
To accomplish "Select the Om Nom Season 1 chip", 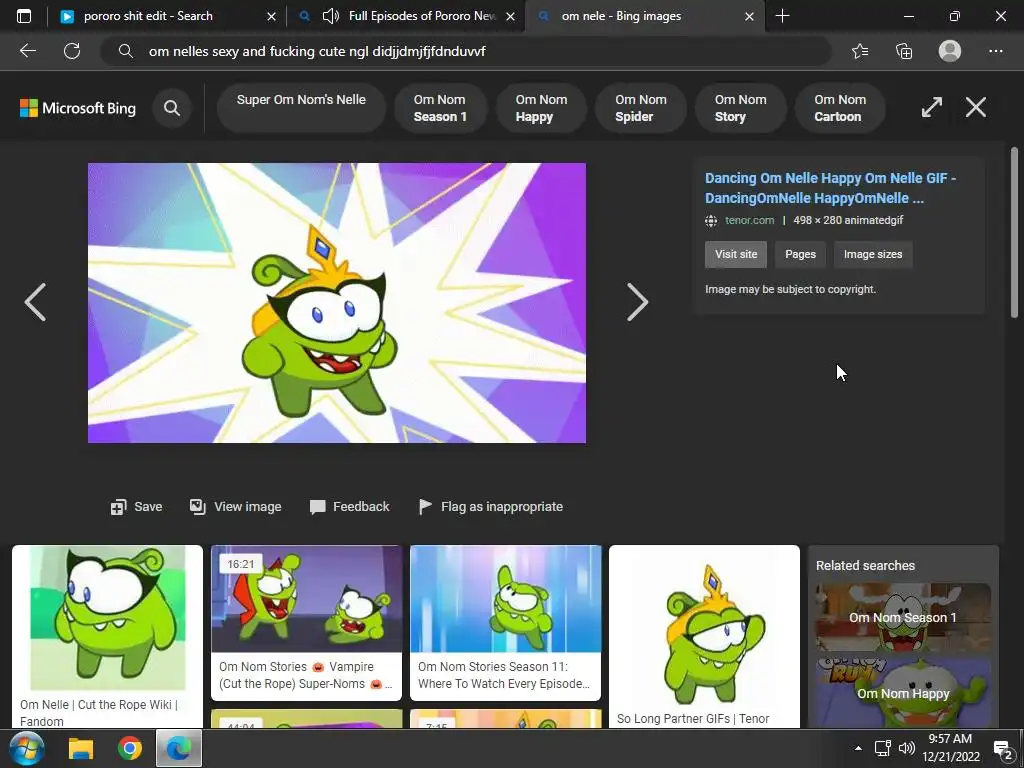I will (x=440, y=108).
